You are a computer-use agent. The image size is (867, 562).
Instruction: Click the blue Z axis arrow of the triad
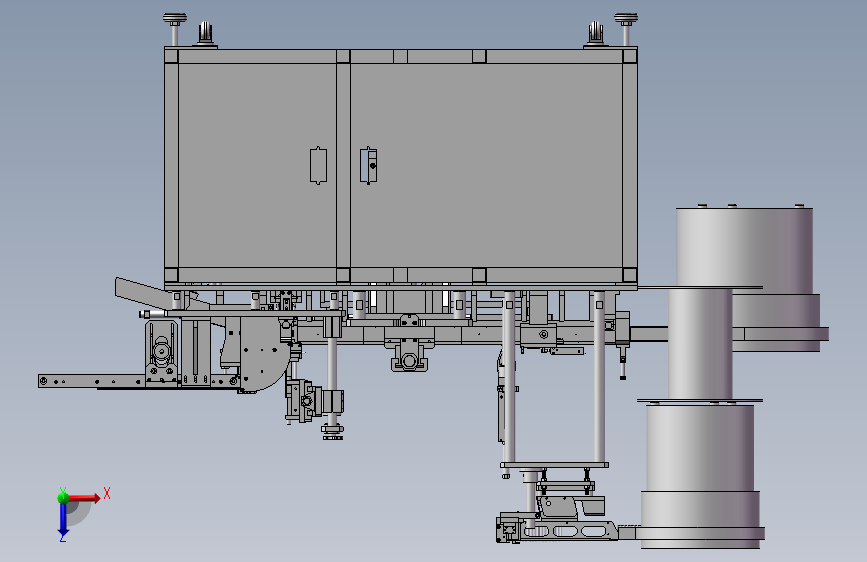[63, 519]
